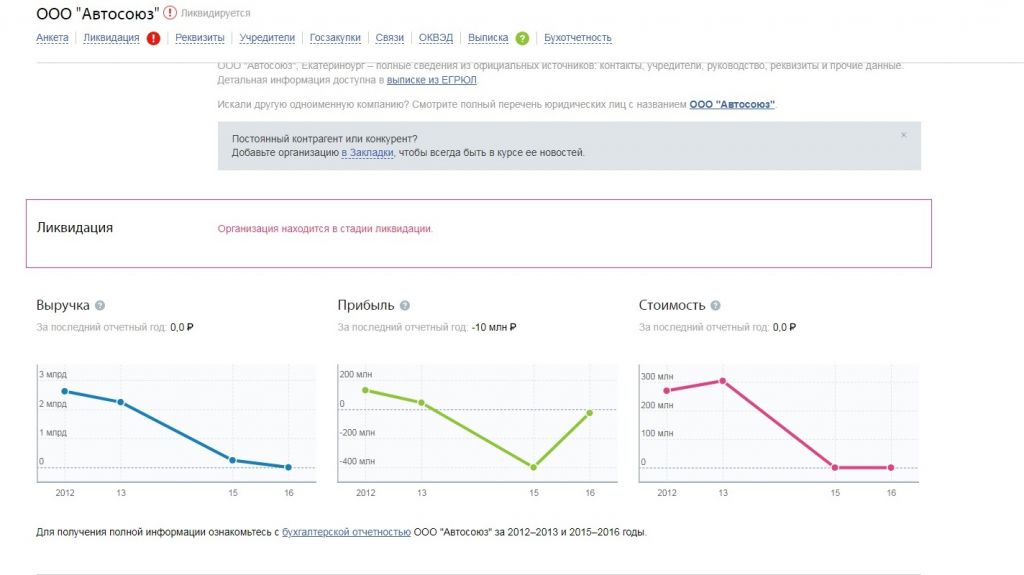Click the в Закладки link
The height and width of the screenshot is (575, 1024).
coord(368,153)
